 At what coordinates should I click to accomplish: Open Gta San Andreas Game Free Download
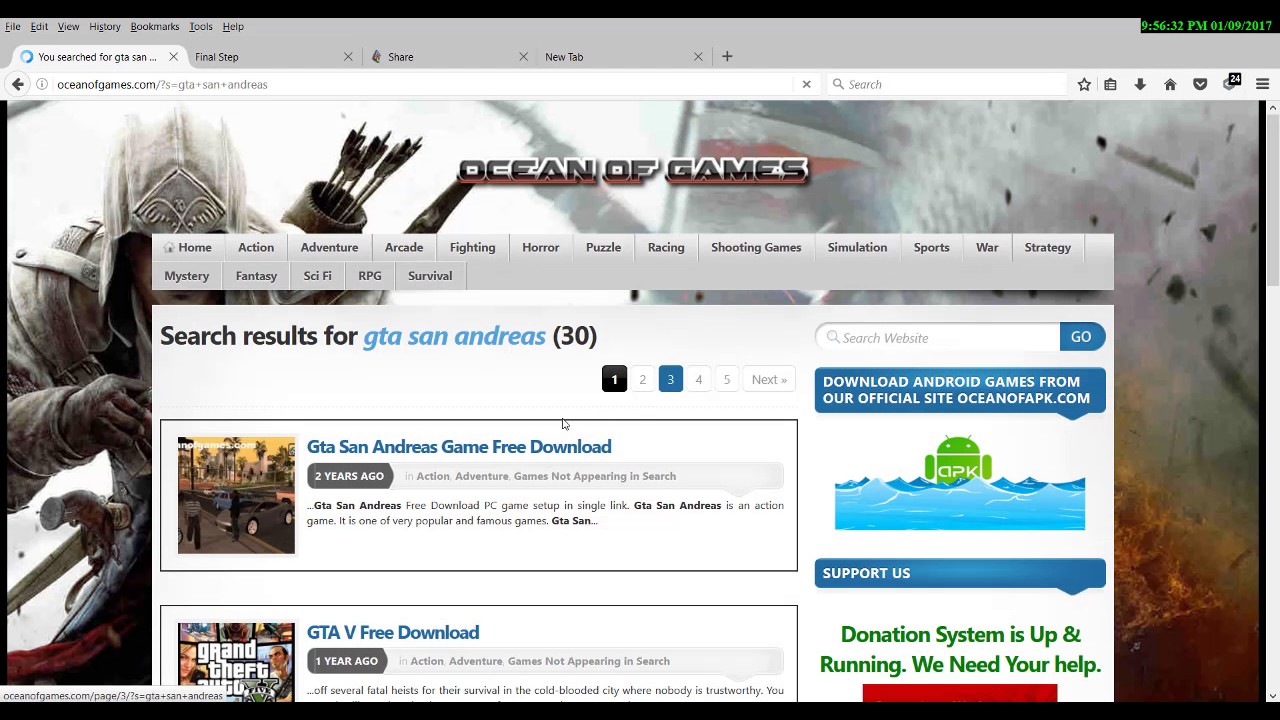coord(459,447)
